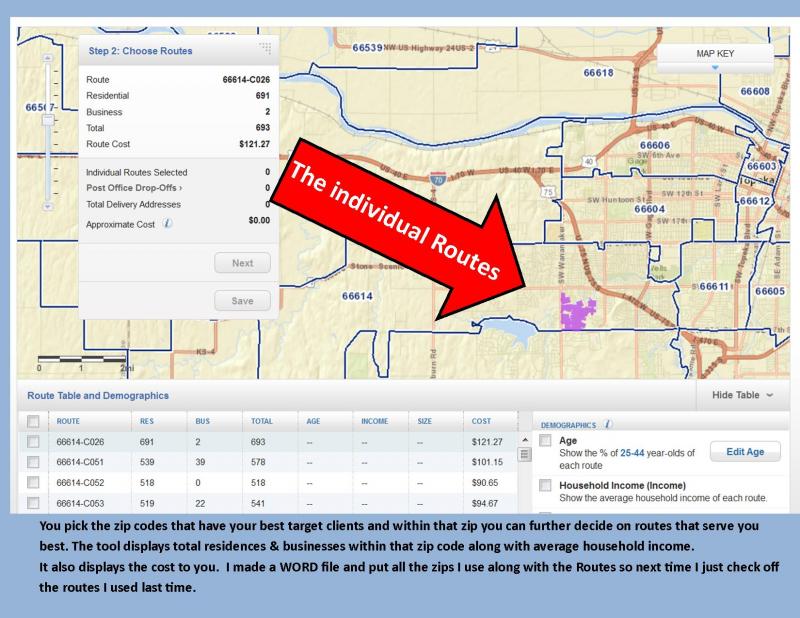Grab the Choose Routes panel drag handle
800x618 pixels.
click(x=264, y=49)
